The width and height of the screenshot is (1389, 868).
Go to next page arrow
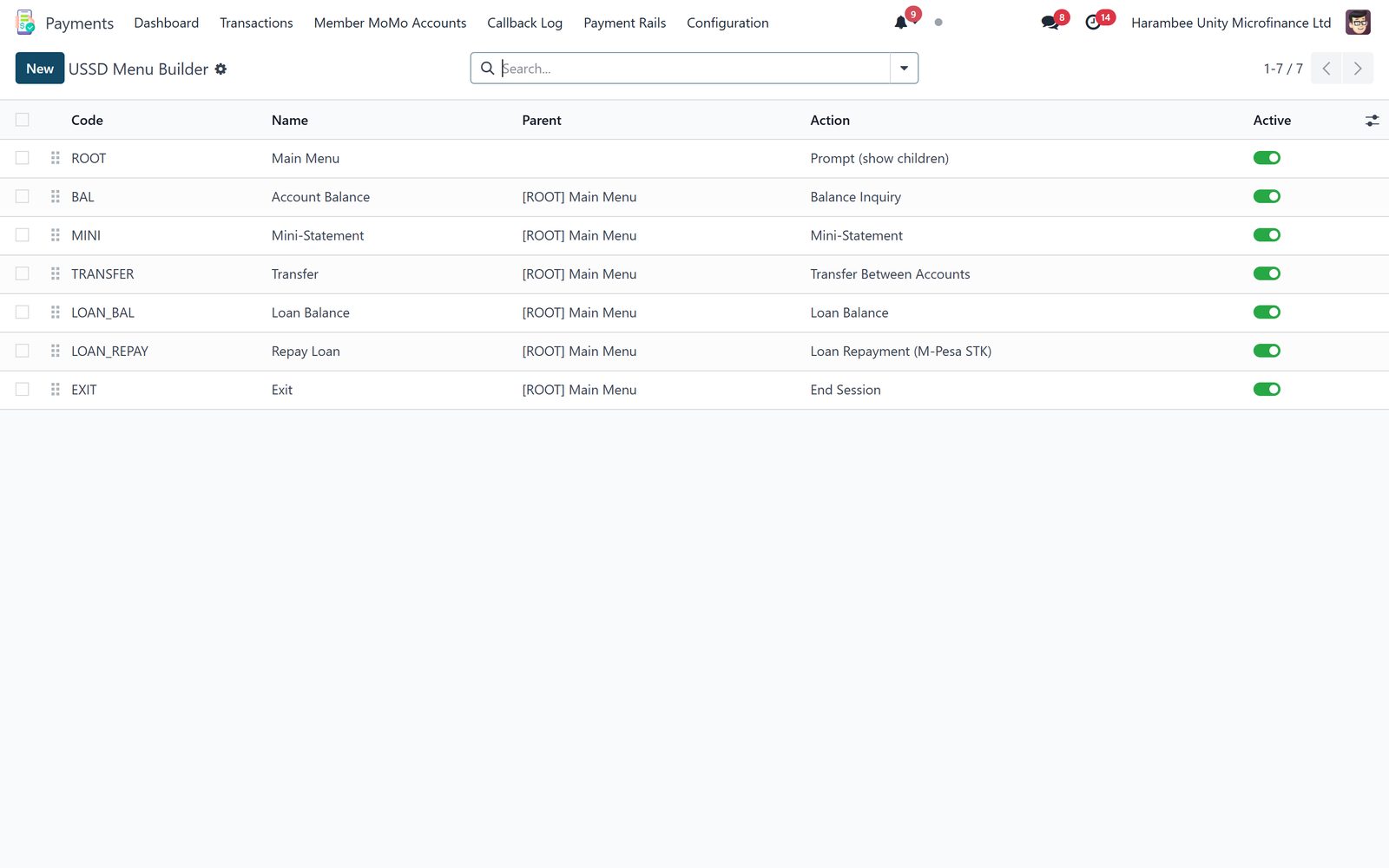1358,69
